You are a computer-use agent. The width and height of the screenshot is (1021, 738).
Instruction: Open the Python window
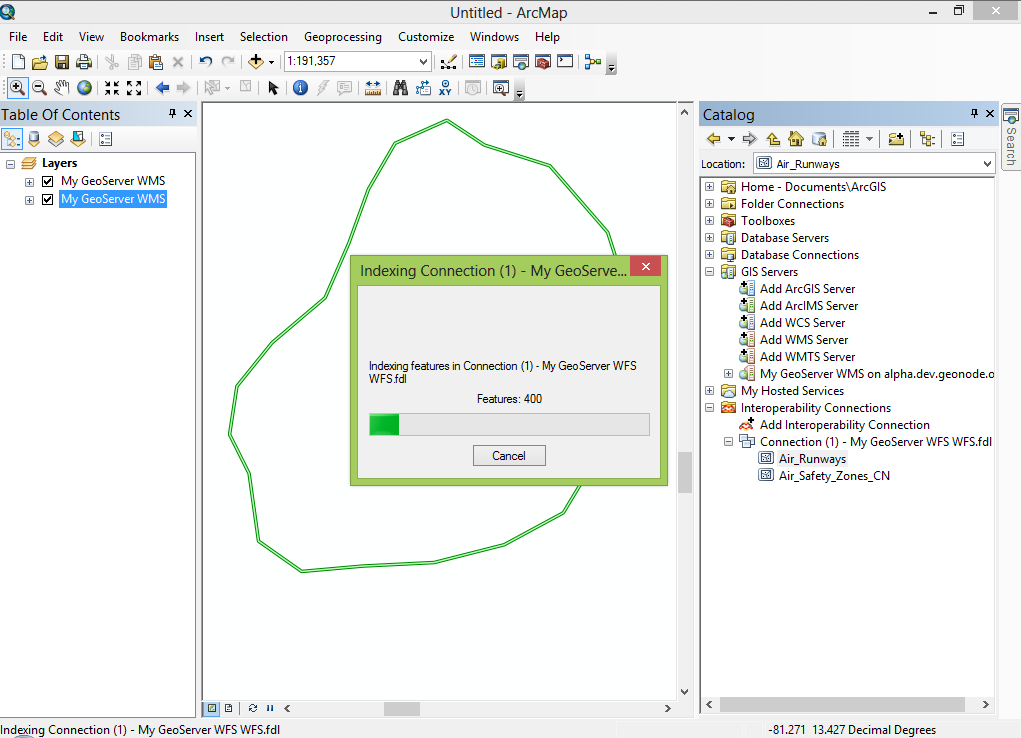565,62
